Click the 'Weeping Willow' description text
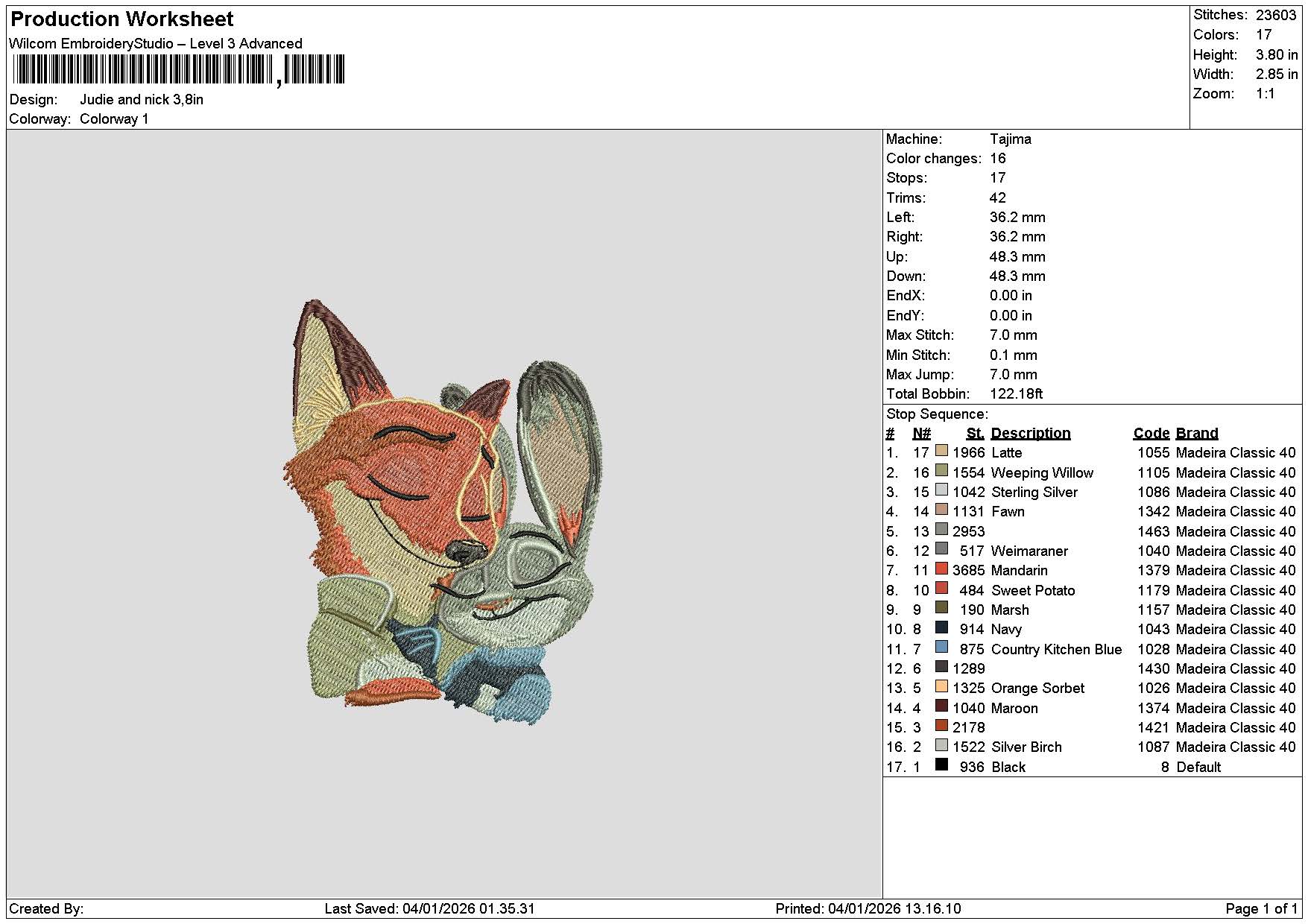Screen dimensions: 1308x924 click(1042, 472)
